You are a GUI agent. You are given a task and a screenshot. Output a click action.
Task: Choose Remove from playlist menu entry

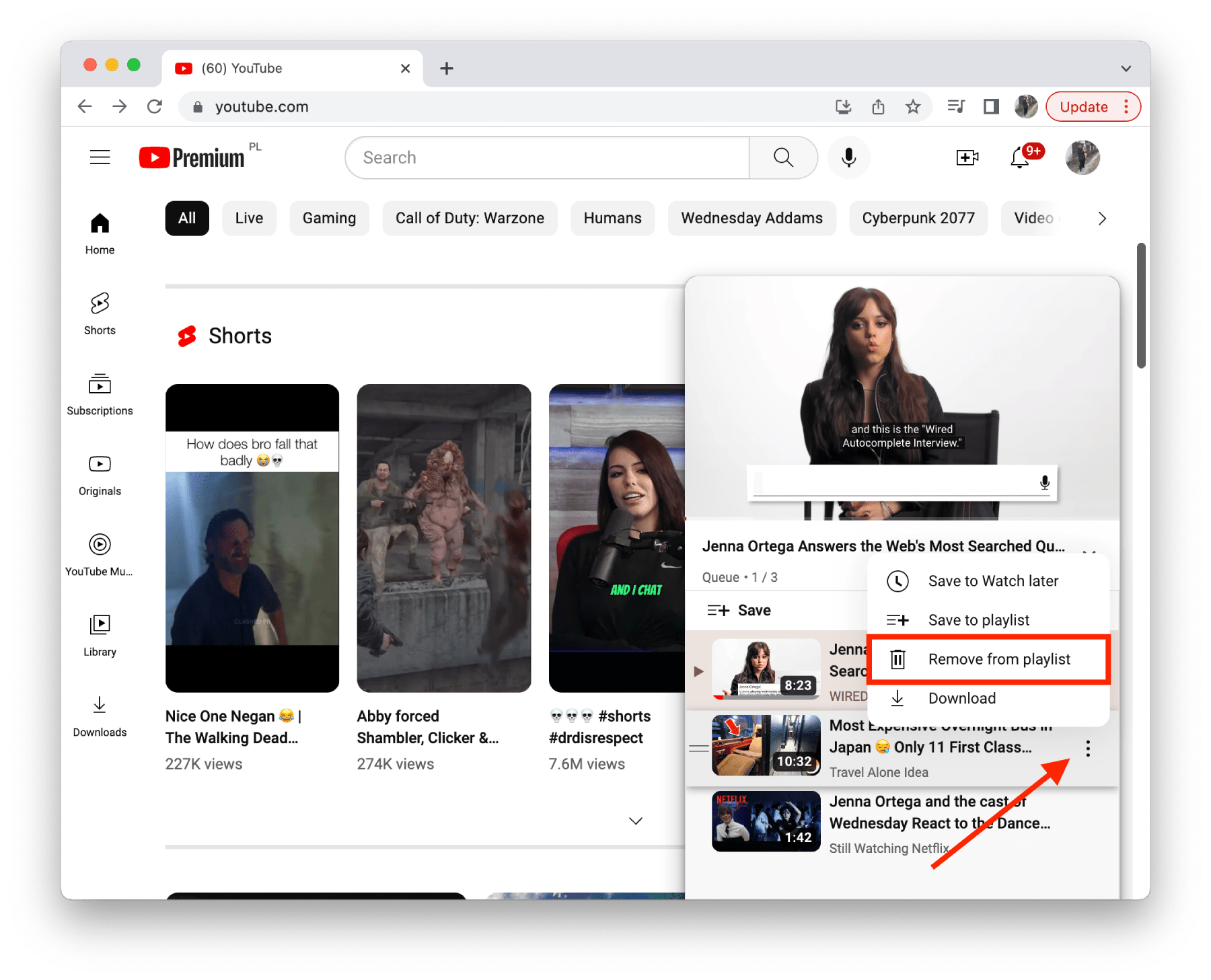click(x=998, y=659)
